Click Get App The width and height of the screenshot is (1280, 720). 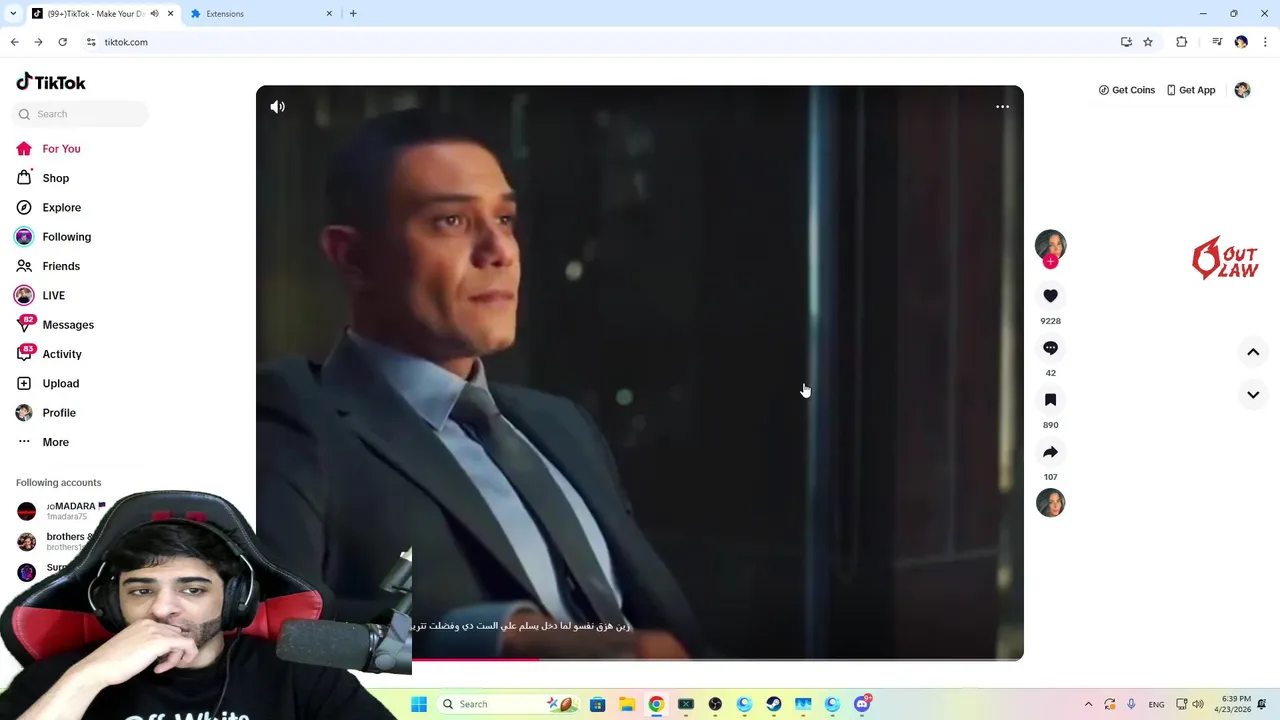click(1190, 90)
